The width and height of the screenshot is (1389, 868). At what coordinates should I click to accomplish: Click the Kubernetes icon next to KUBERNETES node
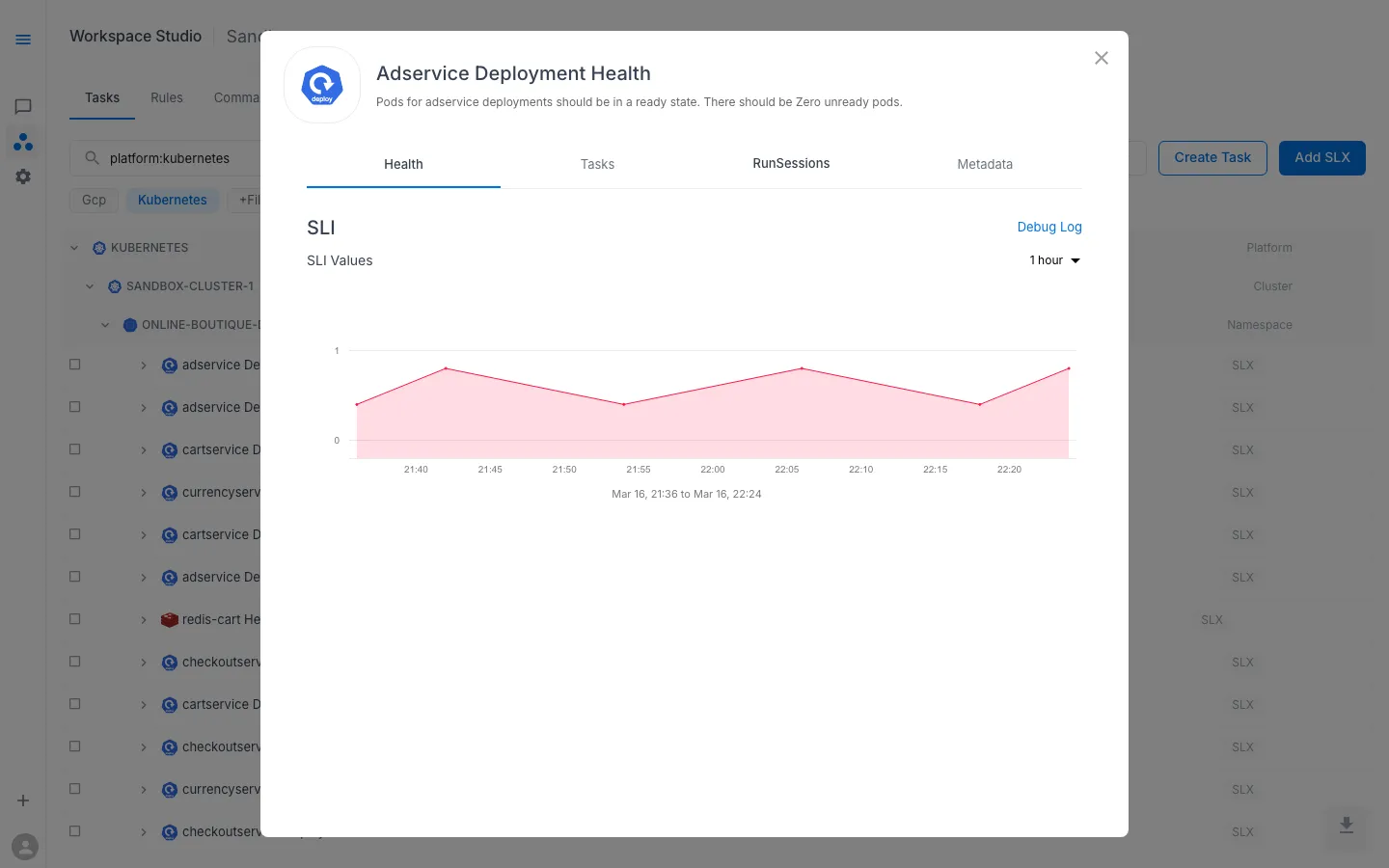click(x=99, y=248)
